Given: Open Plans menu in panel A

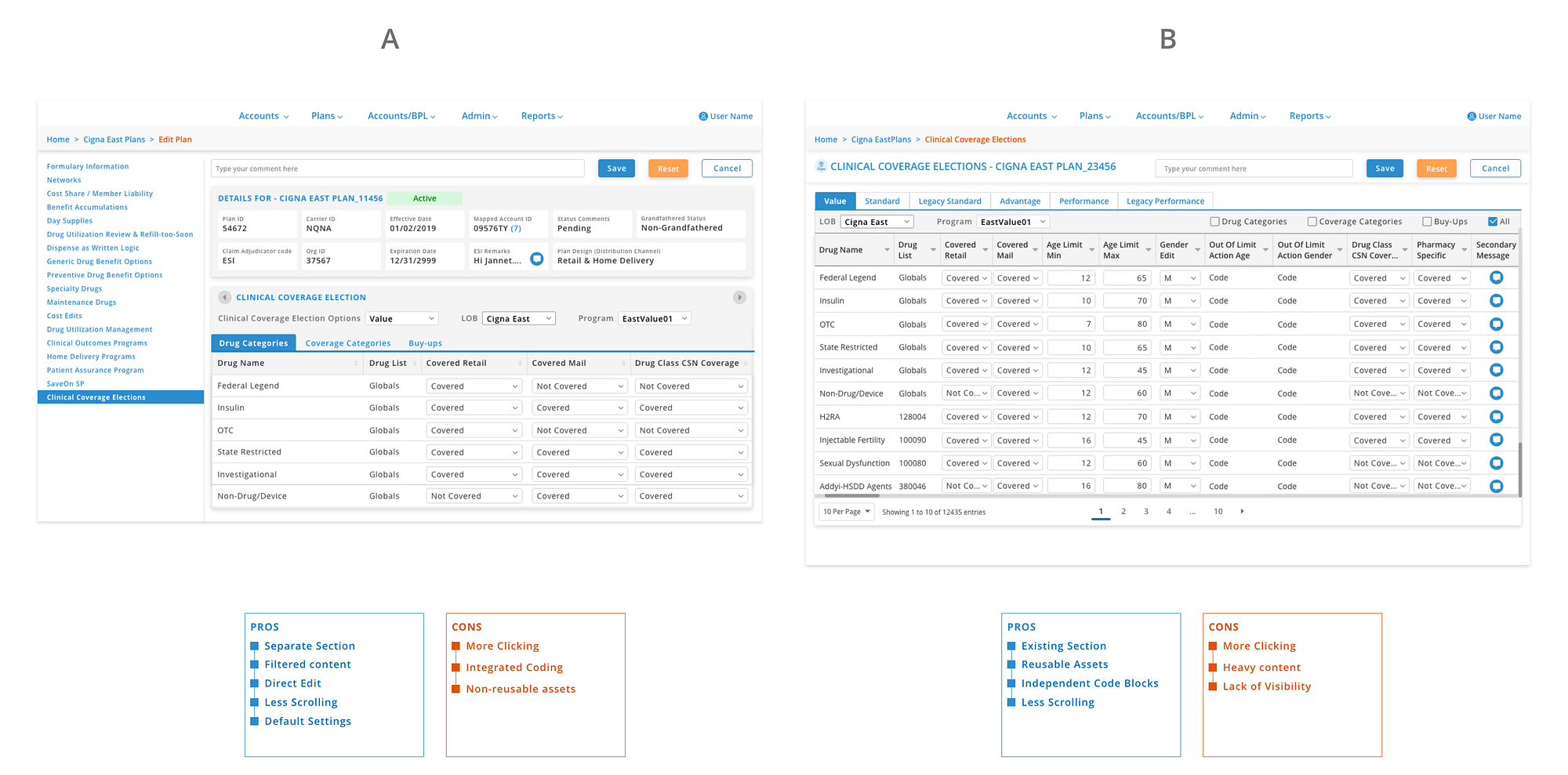Looking at the screenshot, I should [327, 116].
